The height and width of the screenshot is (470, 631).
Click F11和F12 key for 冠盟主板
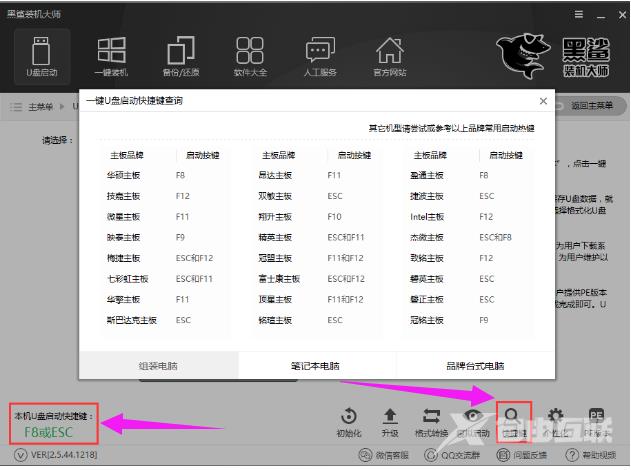345,258
